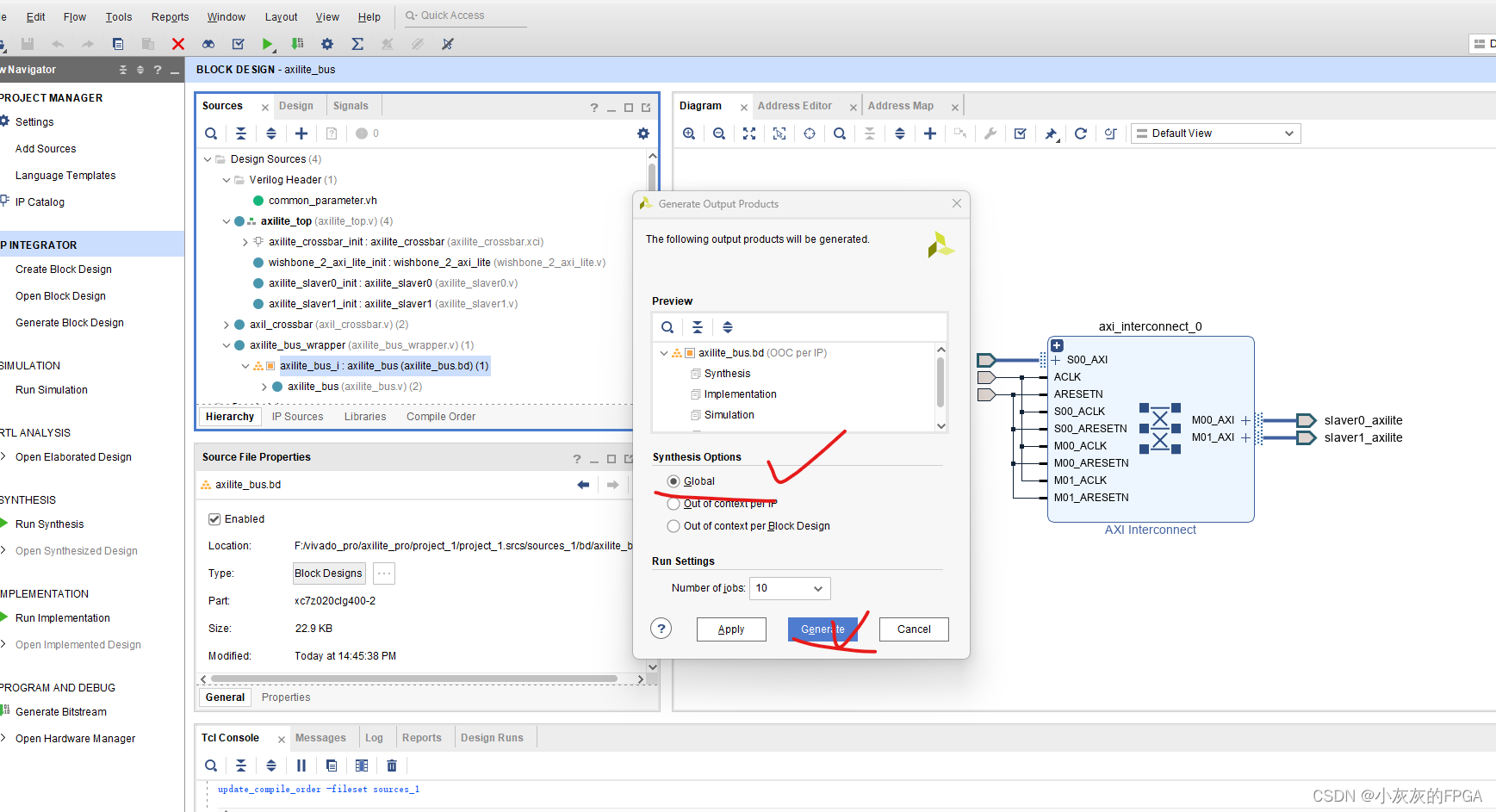
Task: Click Regenerate Layout refresh icon in Diagram
Action: coord(1081,133)
